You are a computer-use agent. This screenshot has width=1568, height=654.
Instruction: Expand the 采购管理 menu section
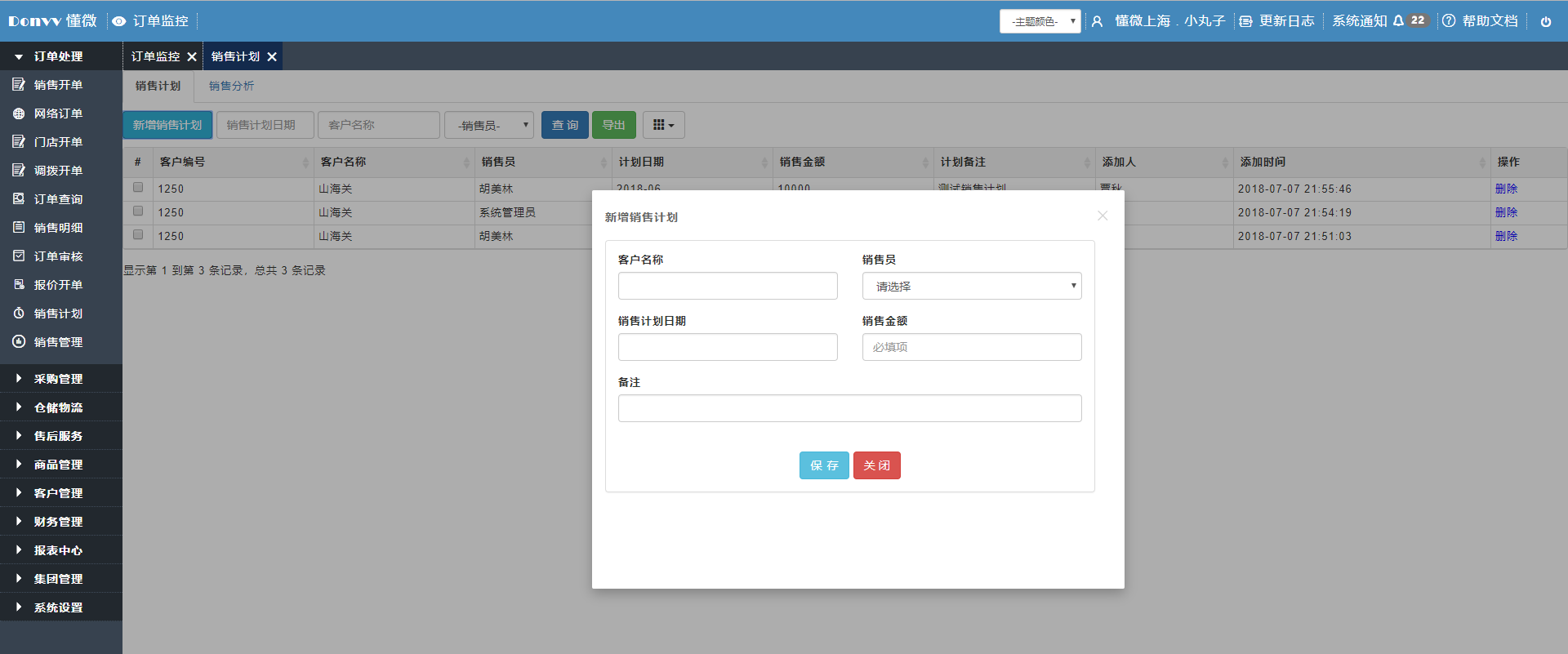pos(61,378)
